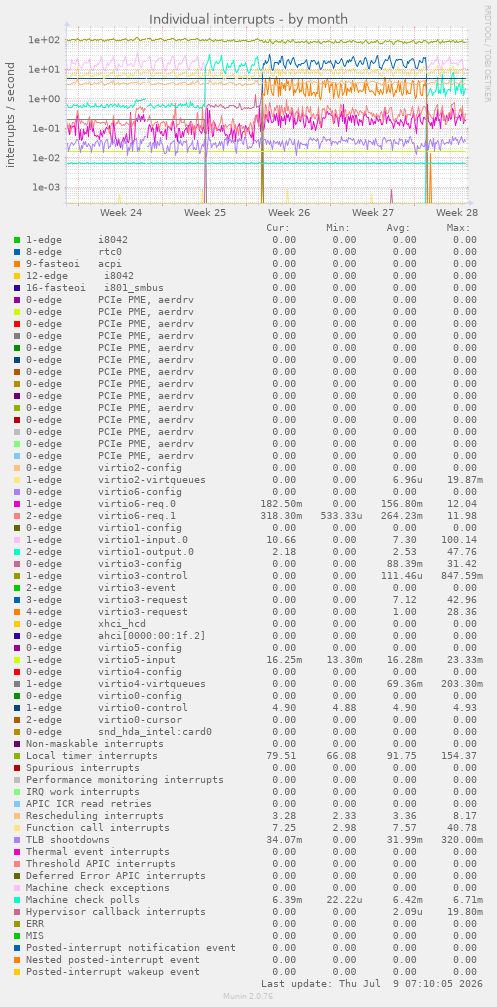497x1007 pixels.
Task: Click the Hypervisor callback interrupts label
Action: point(116,911)
